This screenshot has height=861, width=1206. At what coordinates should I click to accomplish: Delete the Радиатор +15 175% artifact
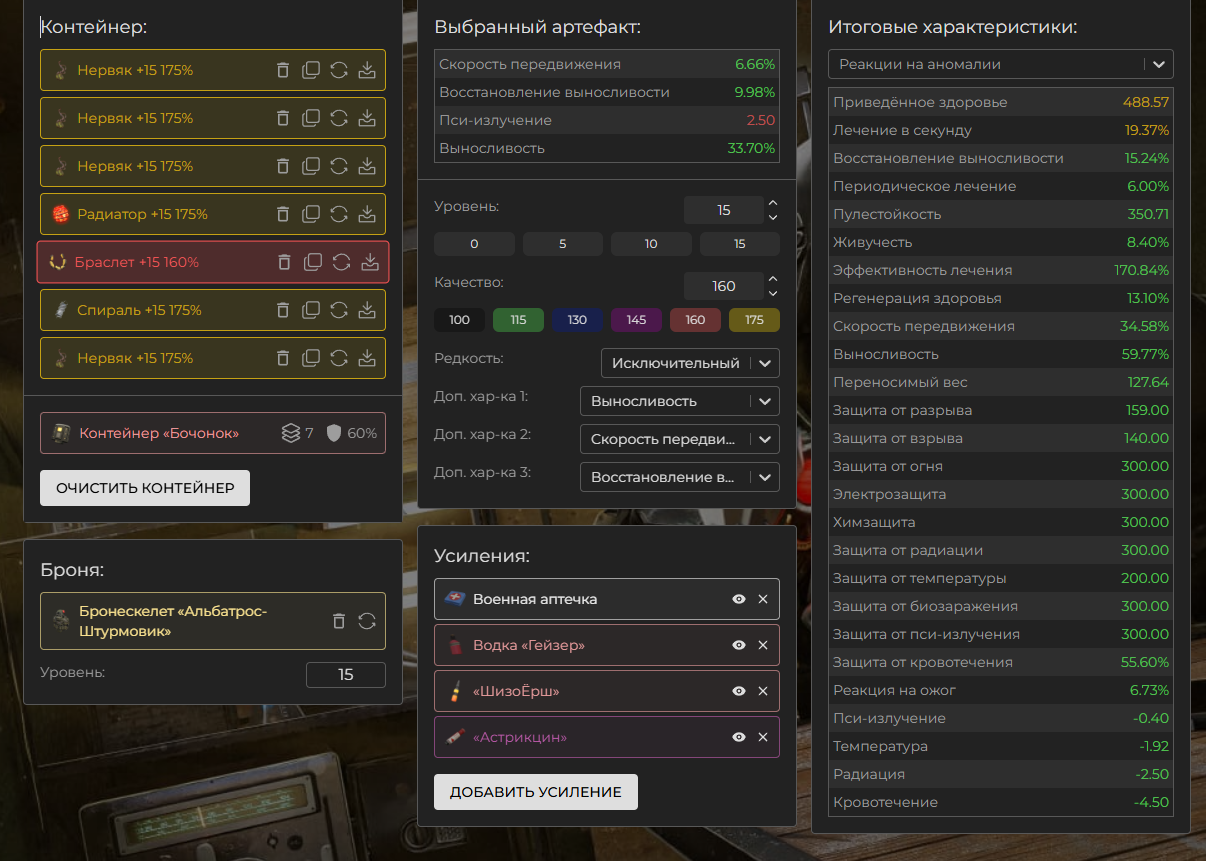tap(283, 214)
